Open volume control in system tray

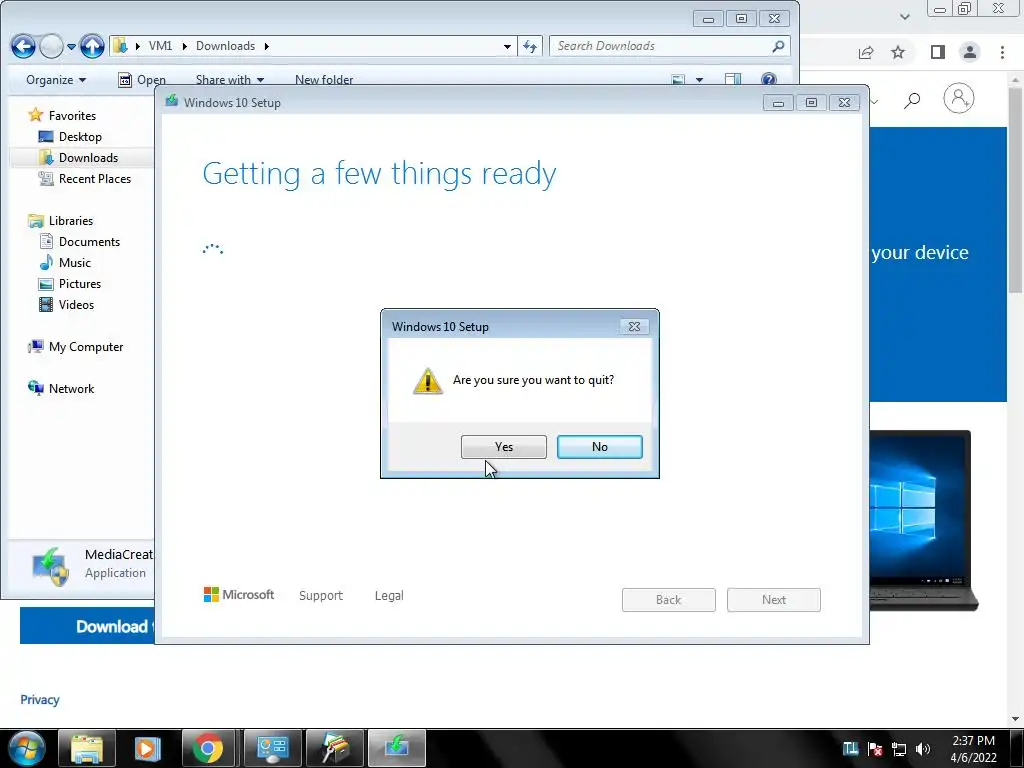pyautogui.click(x=923, y=749)
